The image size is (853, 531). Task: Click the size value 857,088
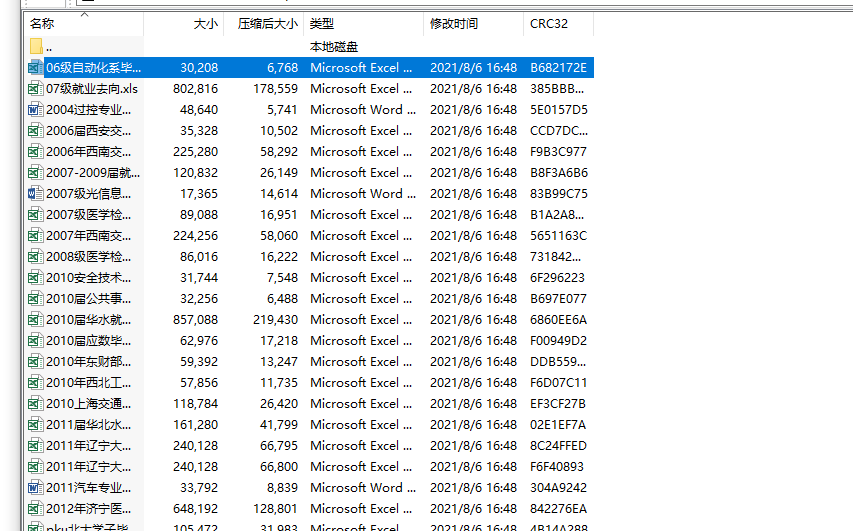coord(196,320)
